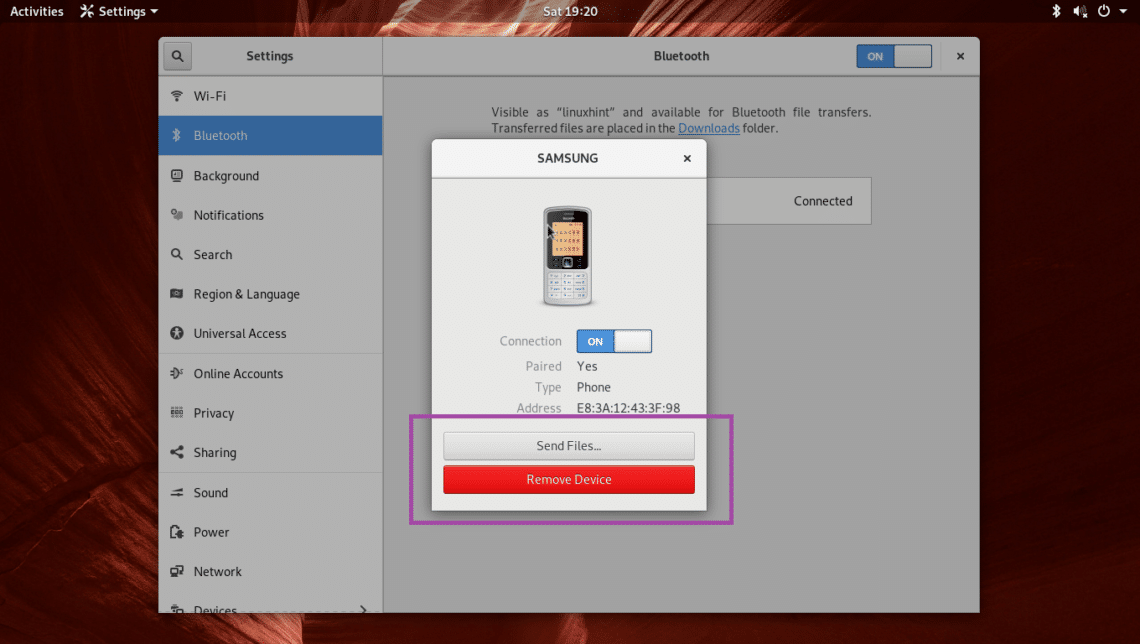Select Online Accounts in sidebar
This screenshot has height=644, width=1140.
[x=270, y=373]
